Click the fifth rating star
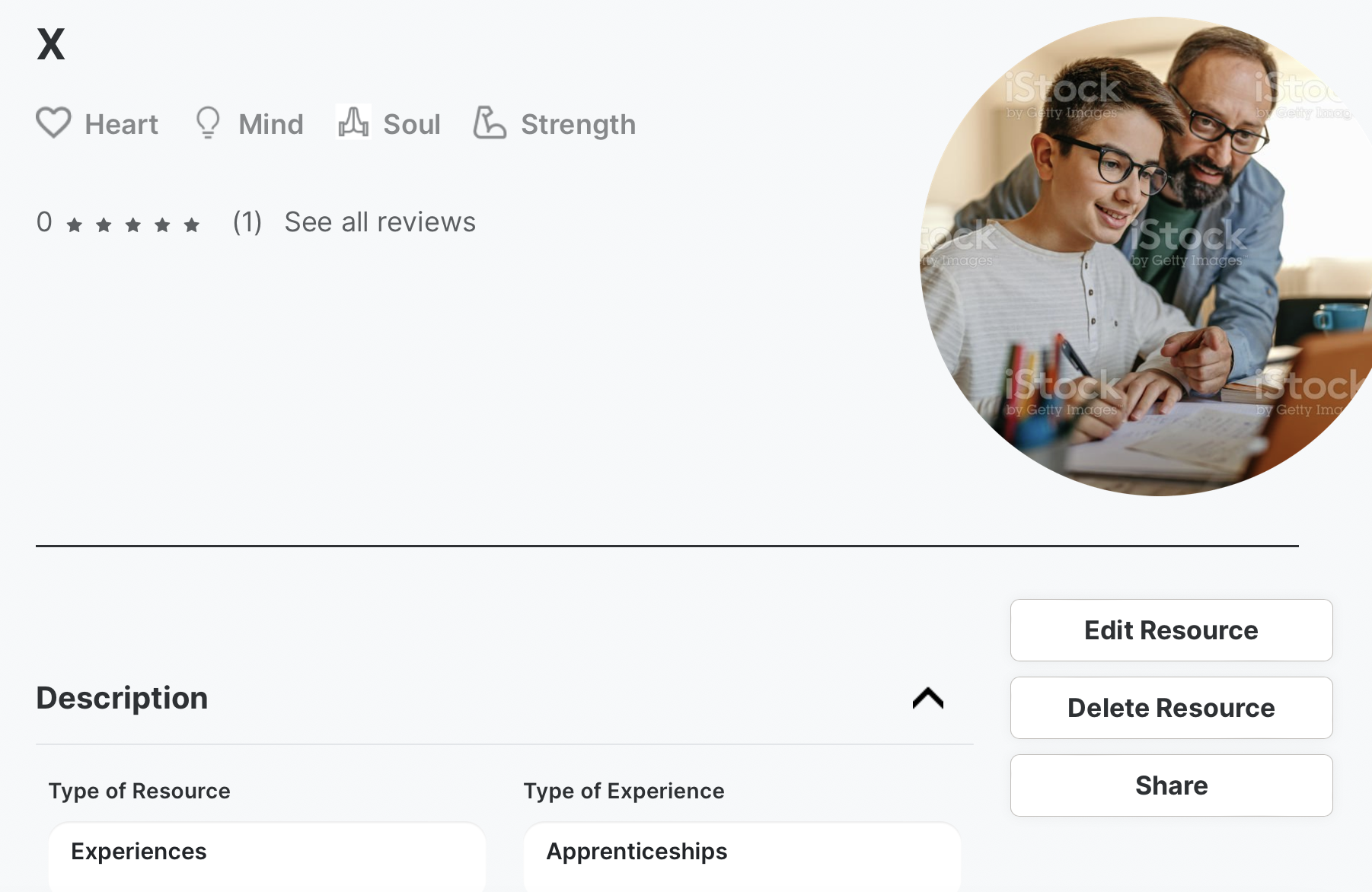 [192, 225]
